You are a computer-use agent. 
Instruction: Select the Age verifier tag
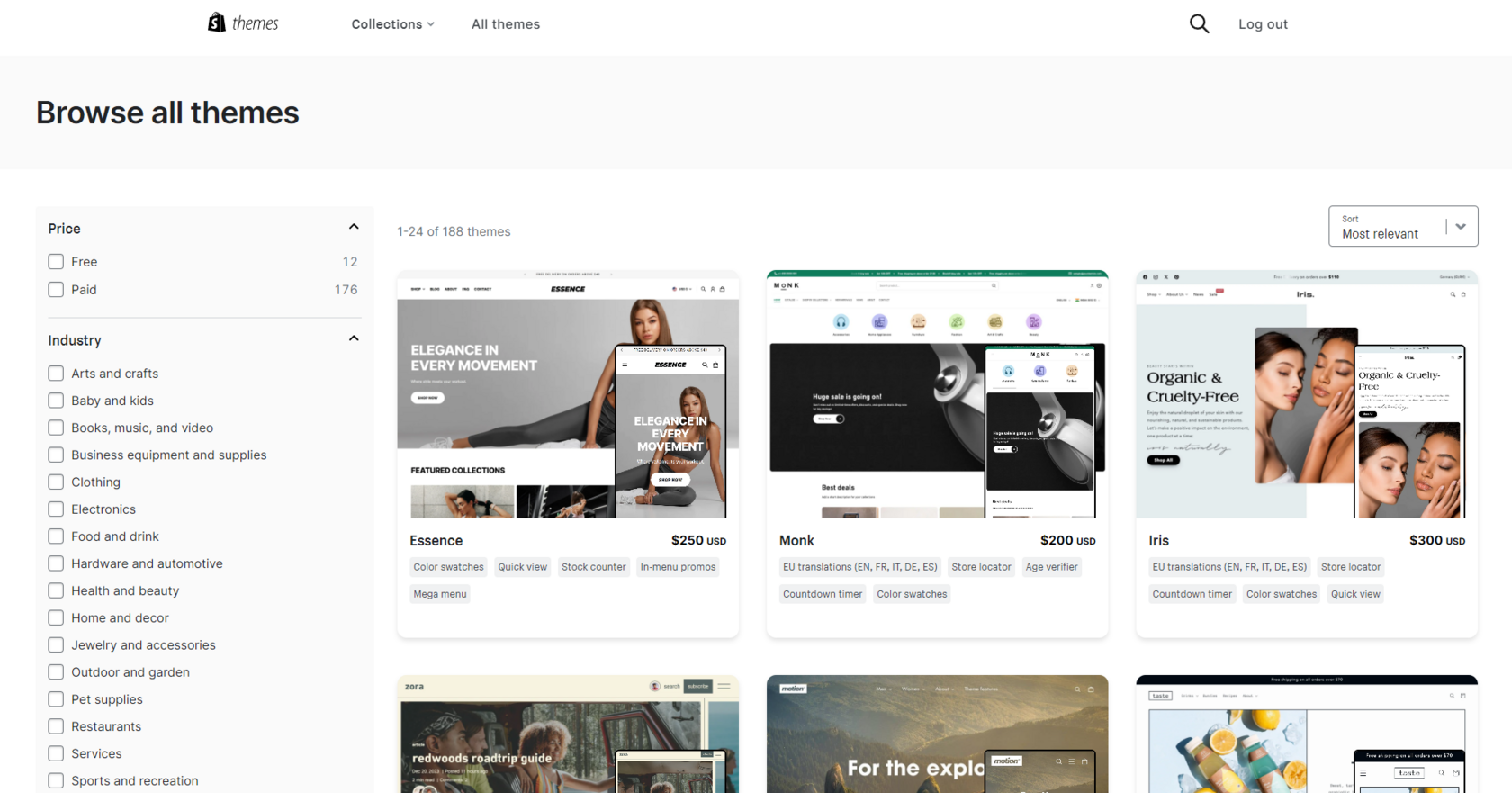[1051, 567]
